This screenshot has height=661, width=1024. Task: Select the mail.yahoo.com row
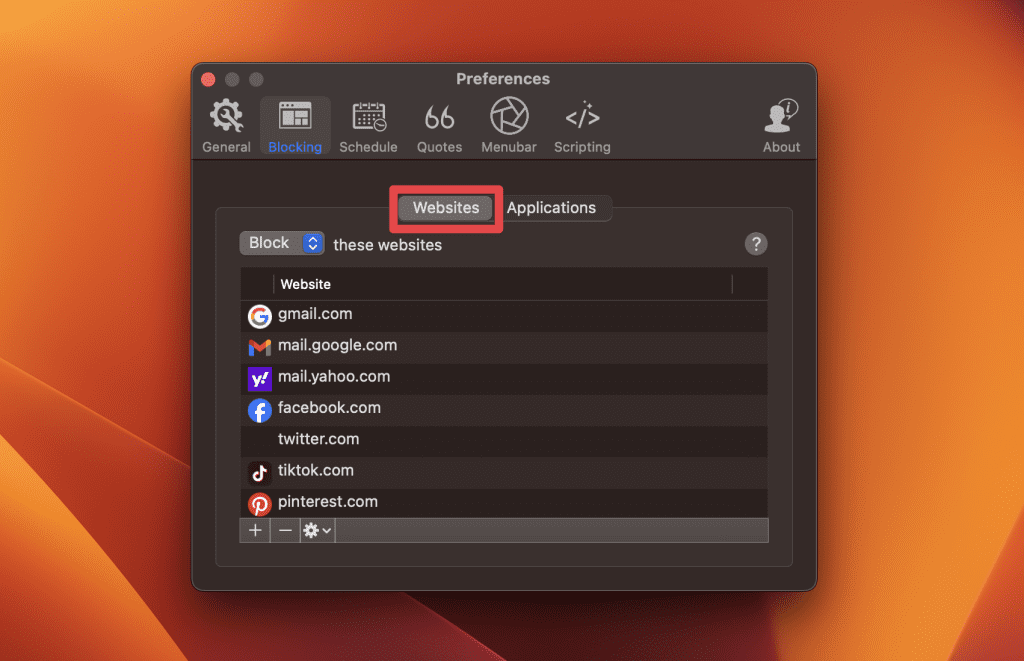tap(504, 378)
